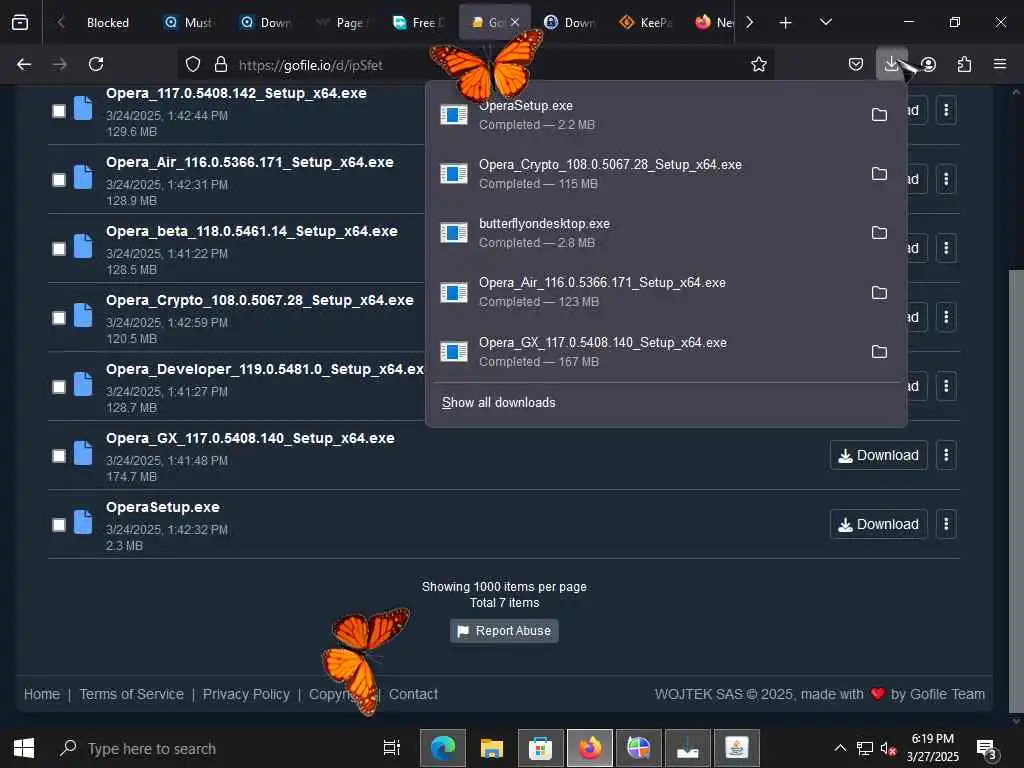Select checkbox for OperaSetup.exe file row

59,525
